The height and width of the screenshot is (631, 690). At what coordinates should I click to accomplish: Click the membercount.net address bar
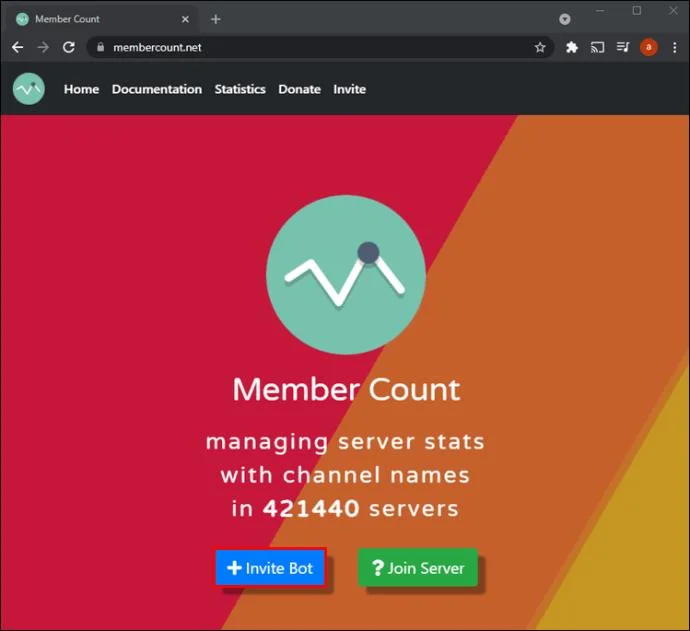[x=319, y=47]
